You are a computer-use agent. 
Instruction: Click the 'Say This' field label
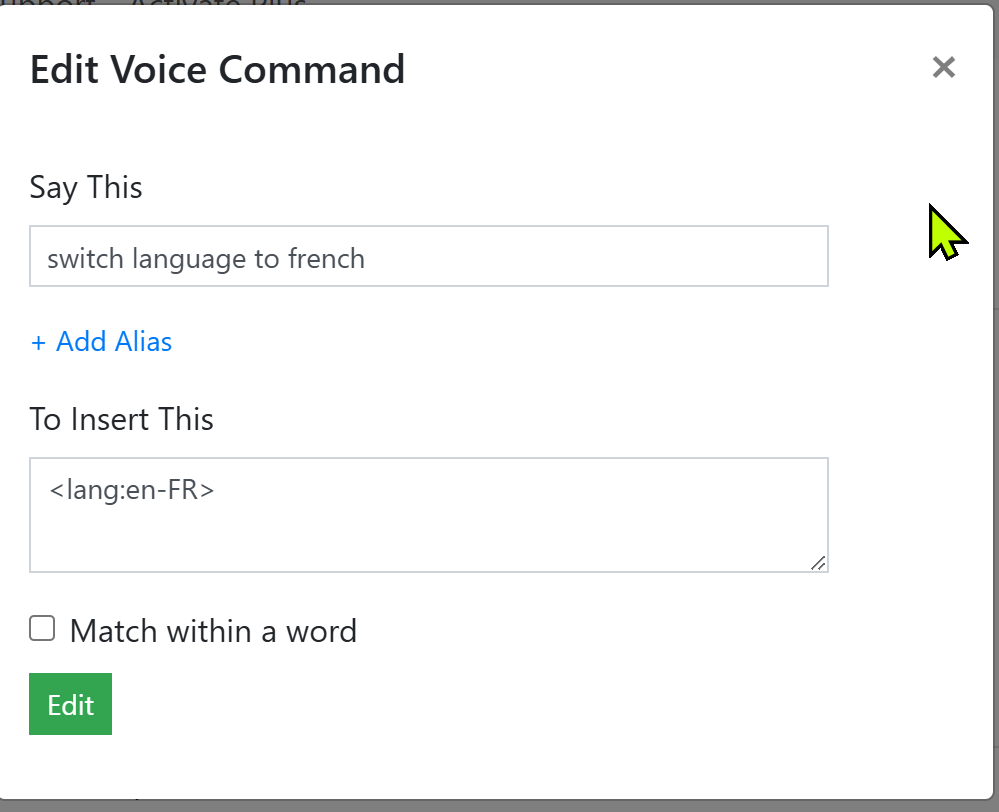[86, 188]
